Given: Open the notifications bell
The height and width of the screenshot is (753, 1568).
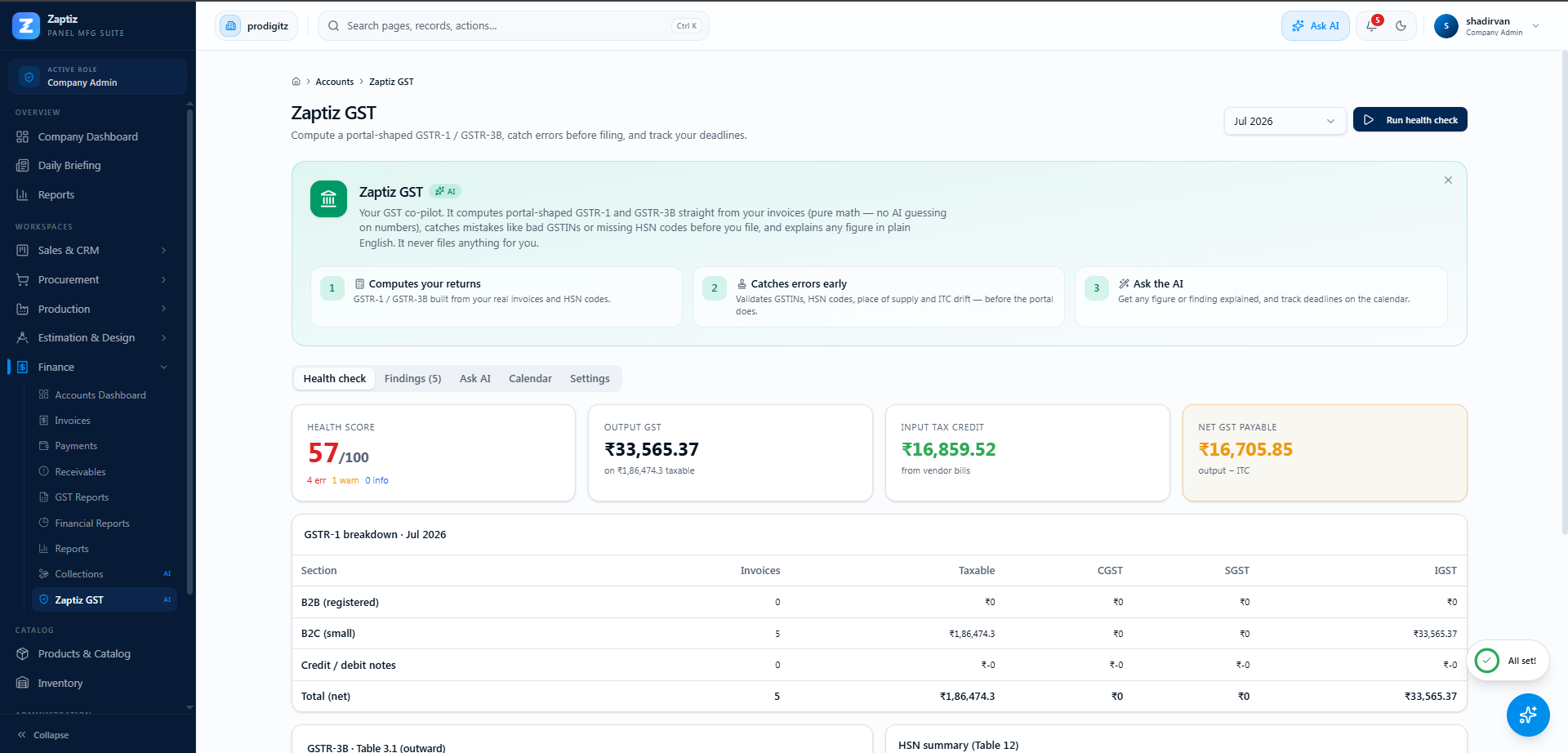Looking at the screenshot, I should click(x=1372, y=26).
